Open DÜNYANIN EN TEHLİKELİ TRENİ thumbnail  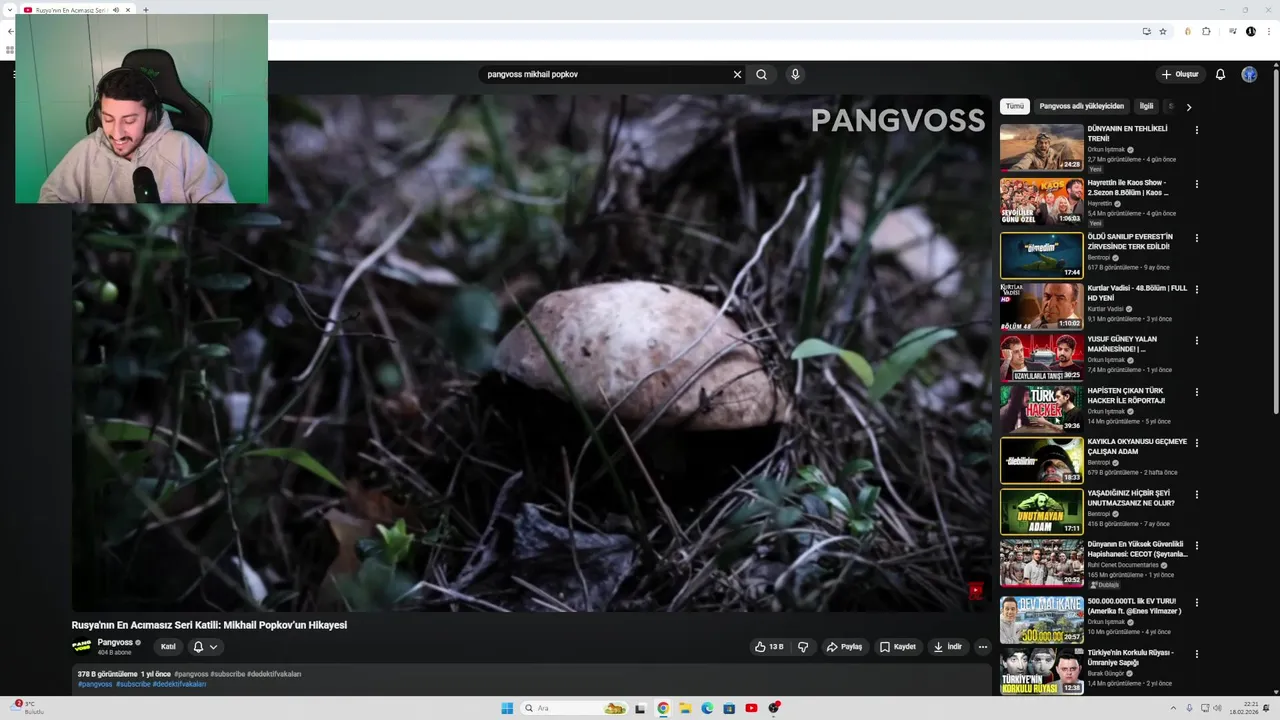[x=1042, y=147]
